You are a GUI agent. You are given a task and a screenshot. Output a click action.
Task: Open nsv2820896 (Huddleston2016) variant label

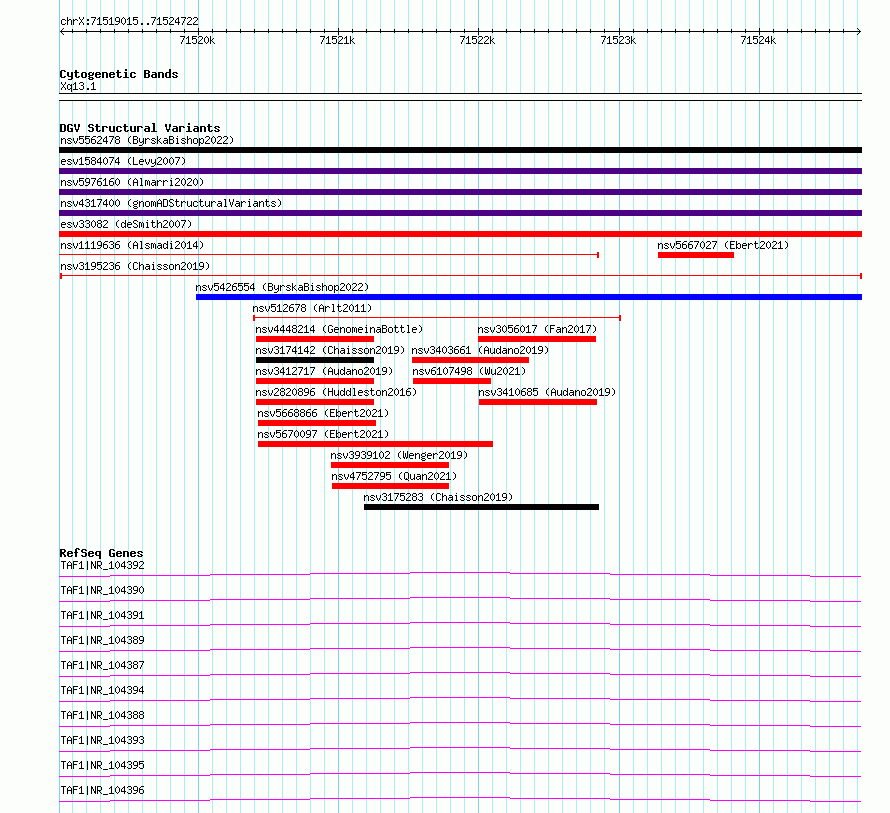pos(336,392)
